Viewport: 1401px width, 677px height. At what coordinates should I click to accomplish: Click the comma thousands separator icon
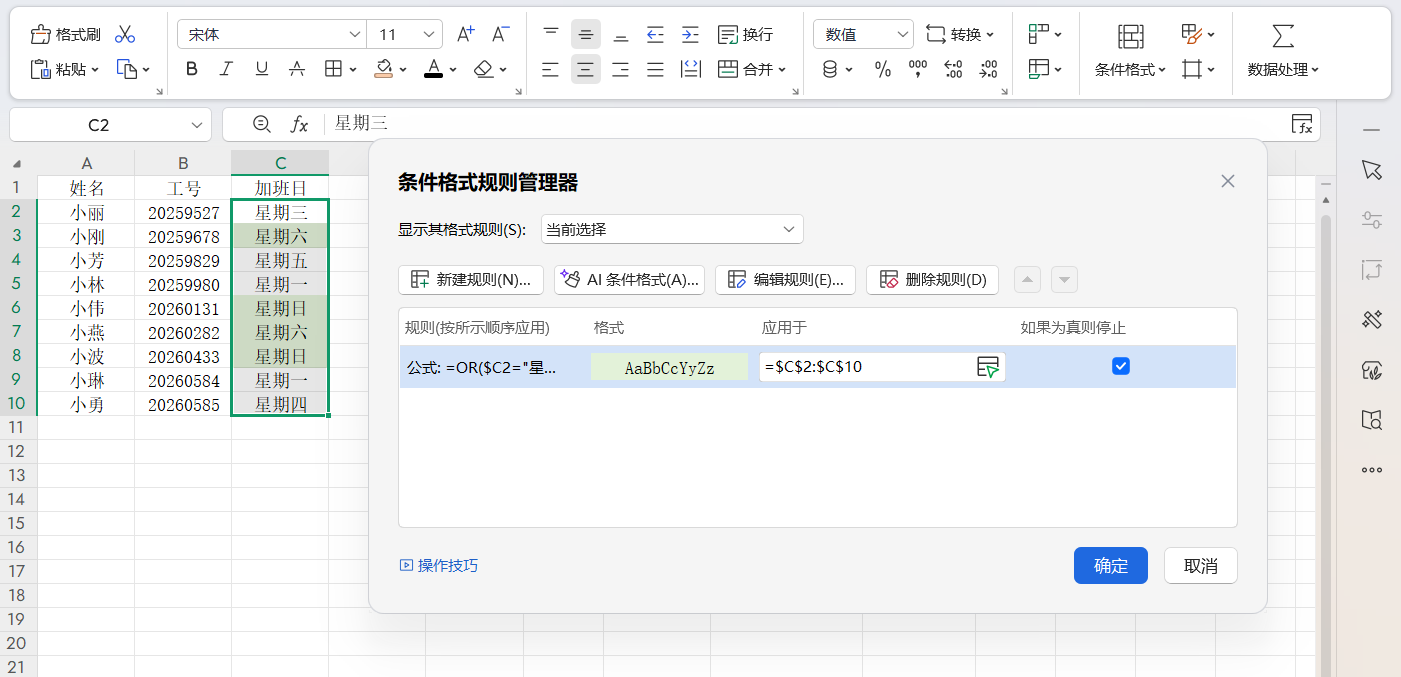[x=917, y=69]
